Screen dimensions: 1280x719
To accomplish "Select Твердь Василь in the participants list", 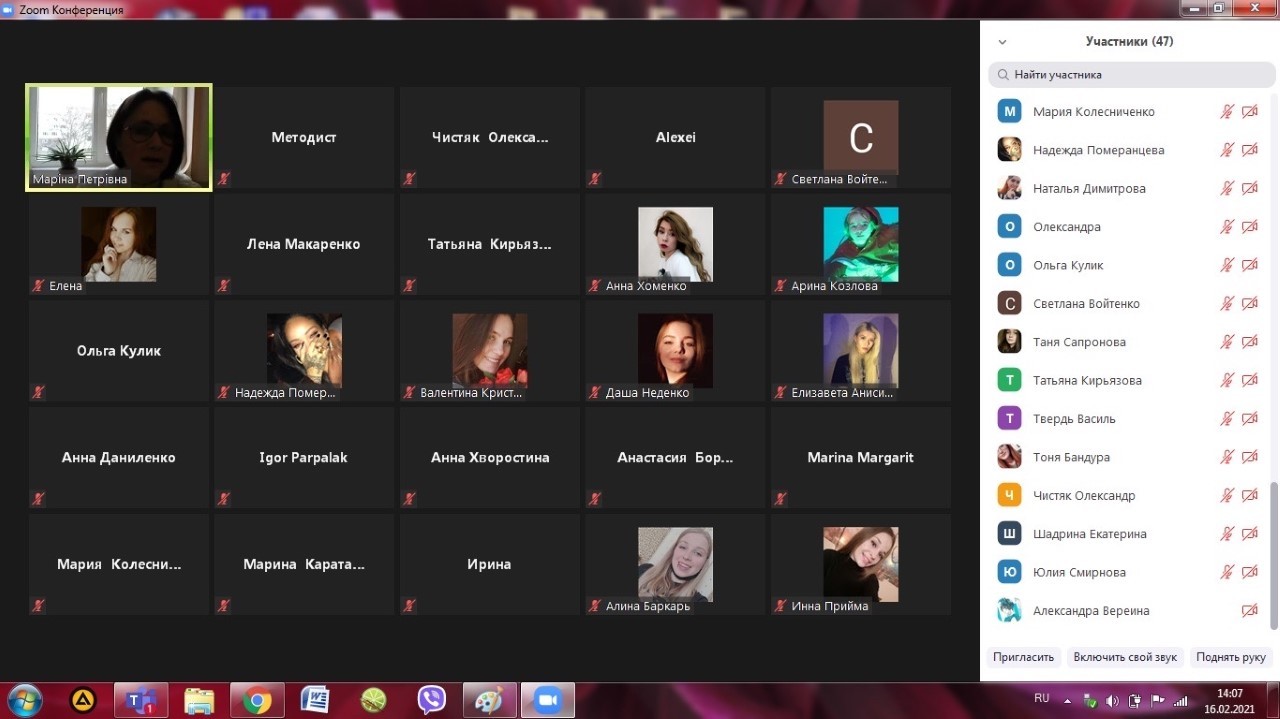I will pyautogui.click(x=1074, y=419).
